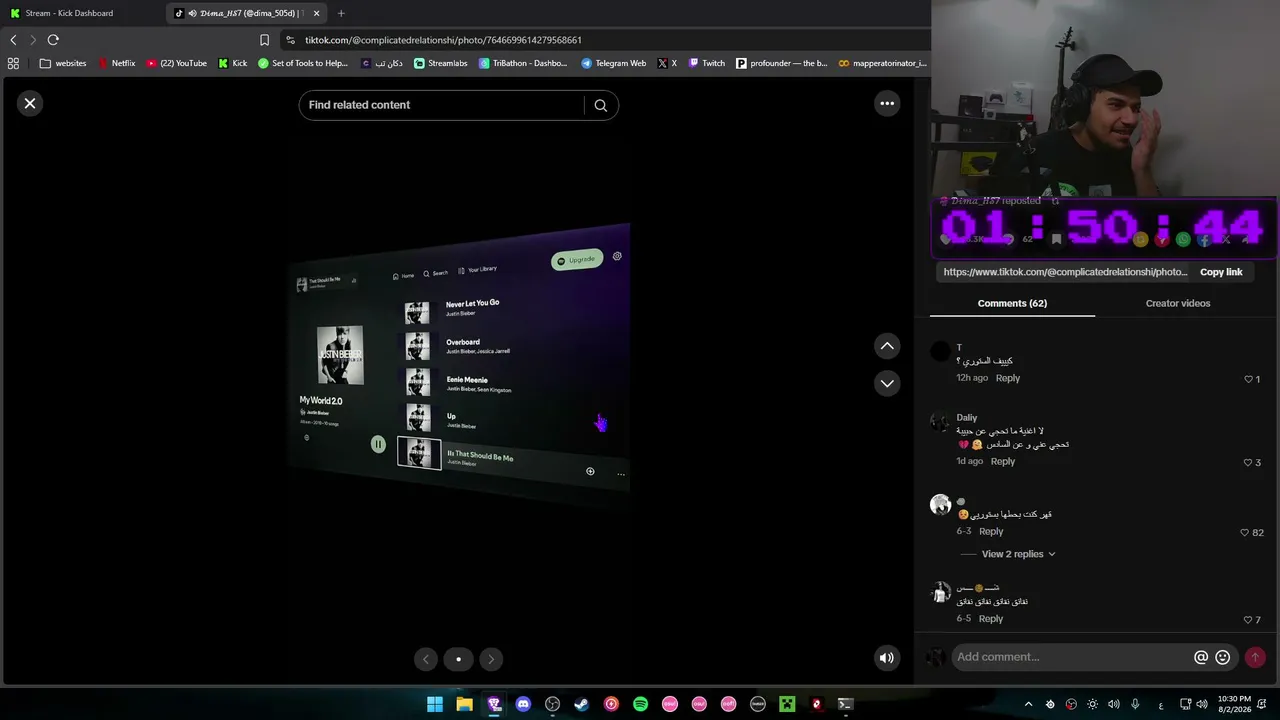Go to previous post with up chevron
1280x720 pixels.
[887, 346]
